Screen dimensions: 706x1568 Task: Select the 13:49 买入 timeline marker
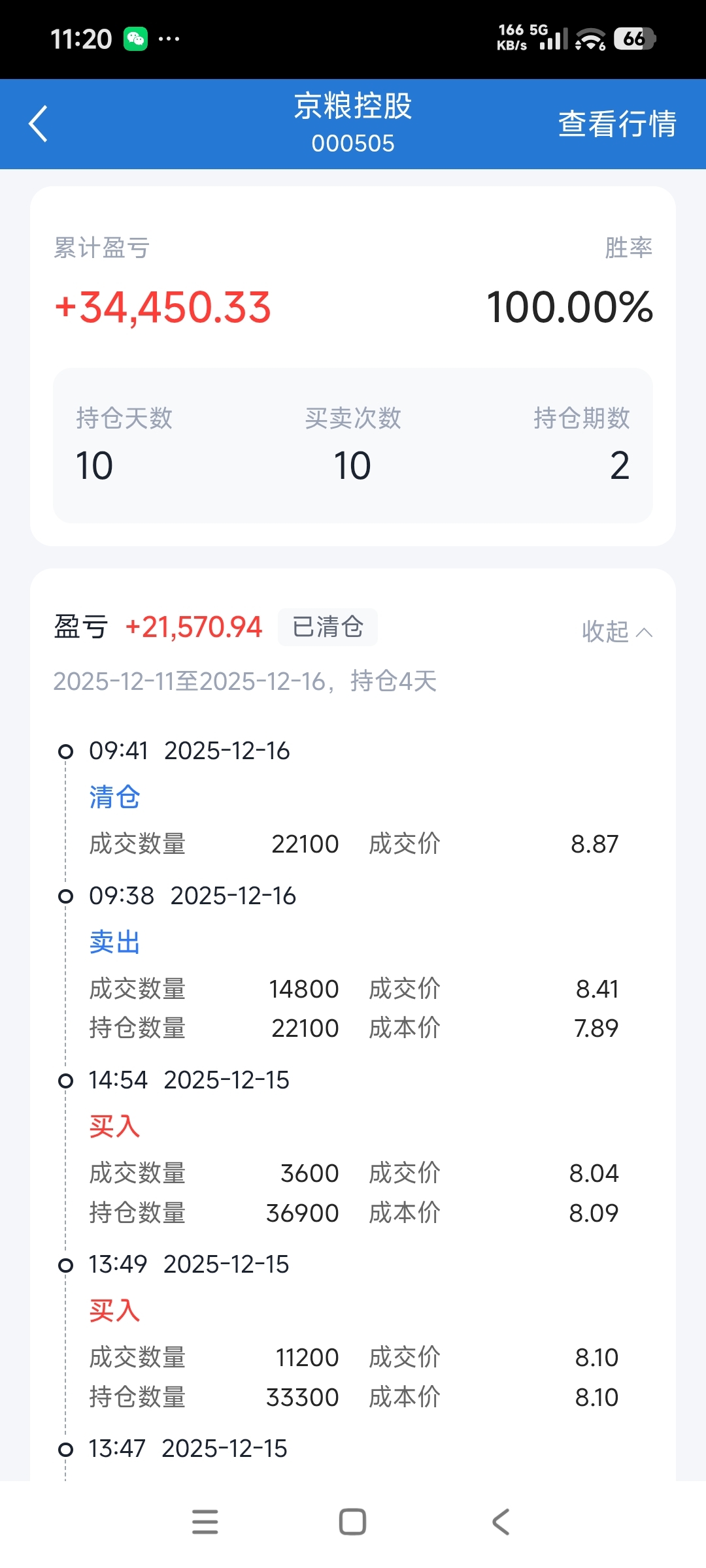[x=65, y=1265]
